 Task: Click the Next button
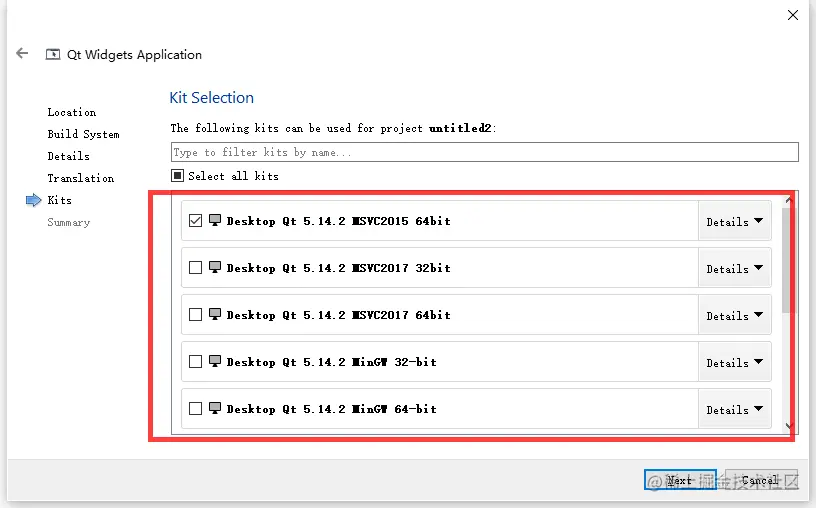[x=680, y=479]
